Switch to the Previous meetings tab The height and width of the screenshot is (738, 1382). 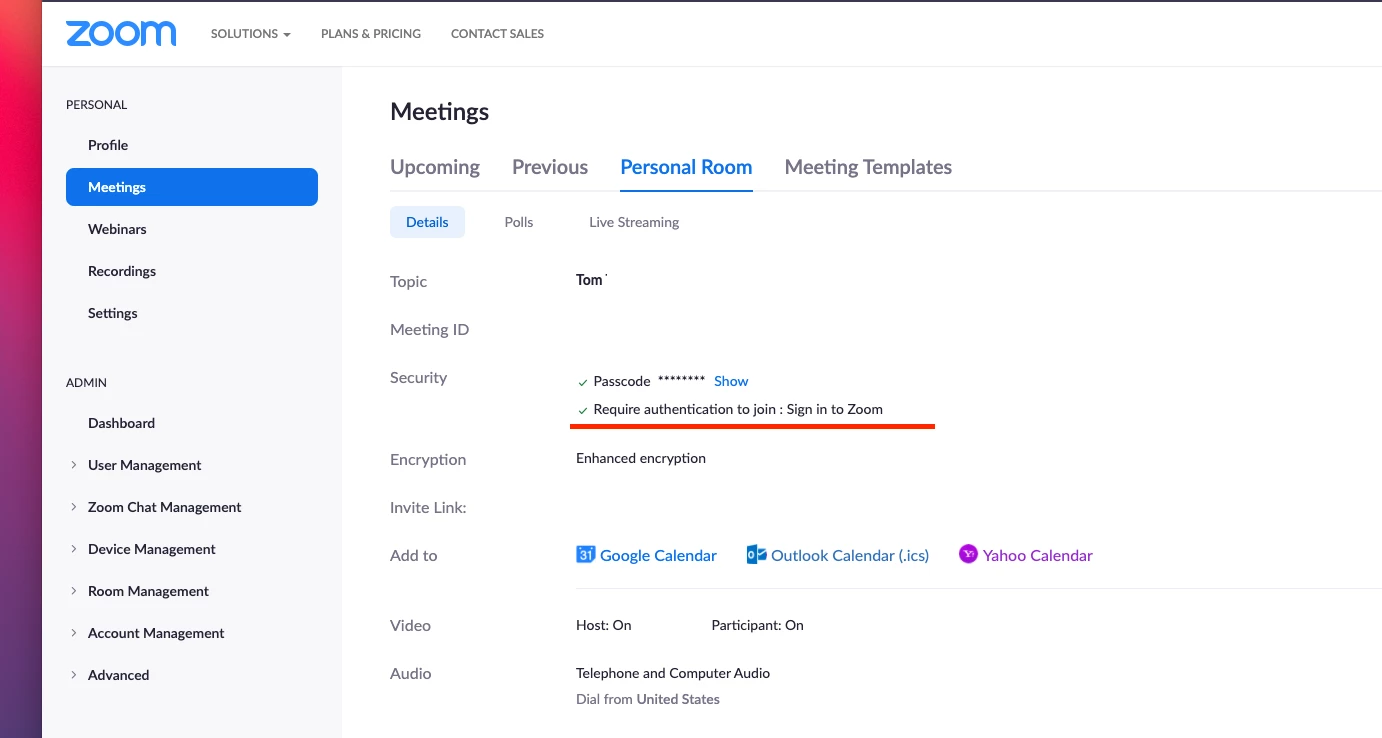(550, 167)
